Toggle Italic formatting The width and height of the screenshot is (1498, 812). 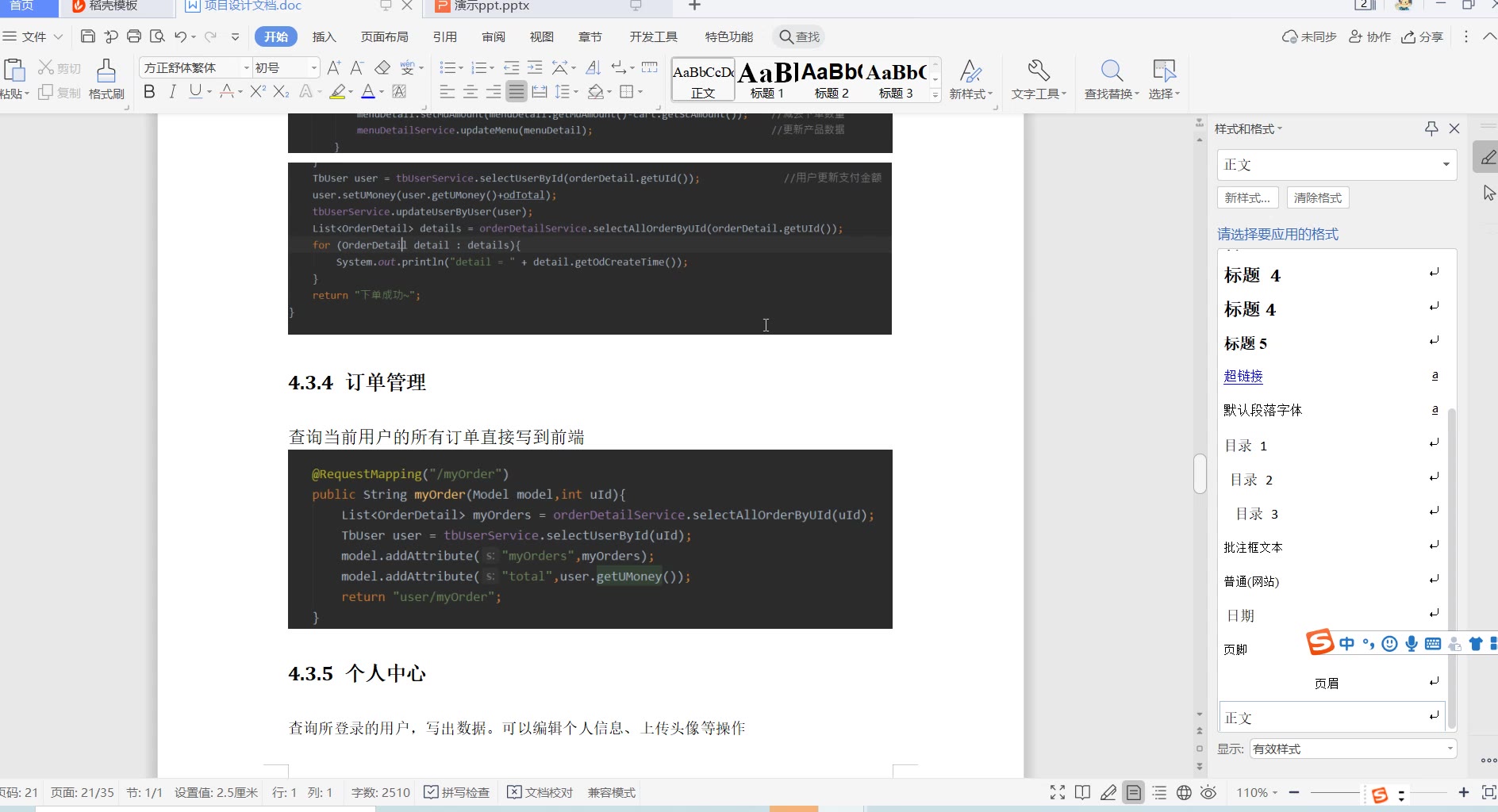tap(172, 92)
